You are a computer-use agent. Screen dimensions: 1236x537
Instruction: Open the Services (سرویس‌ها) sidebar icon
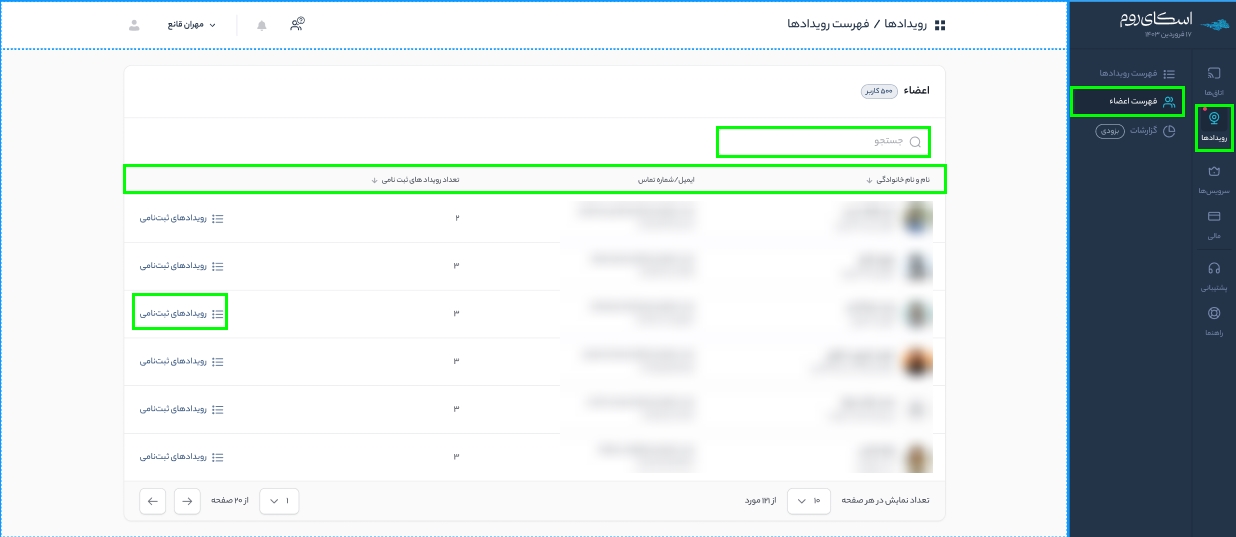coord(1214,178)
